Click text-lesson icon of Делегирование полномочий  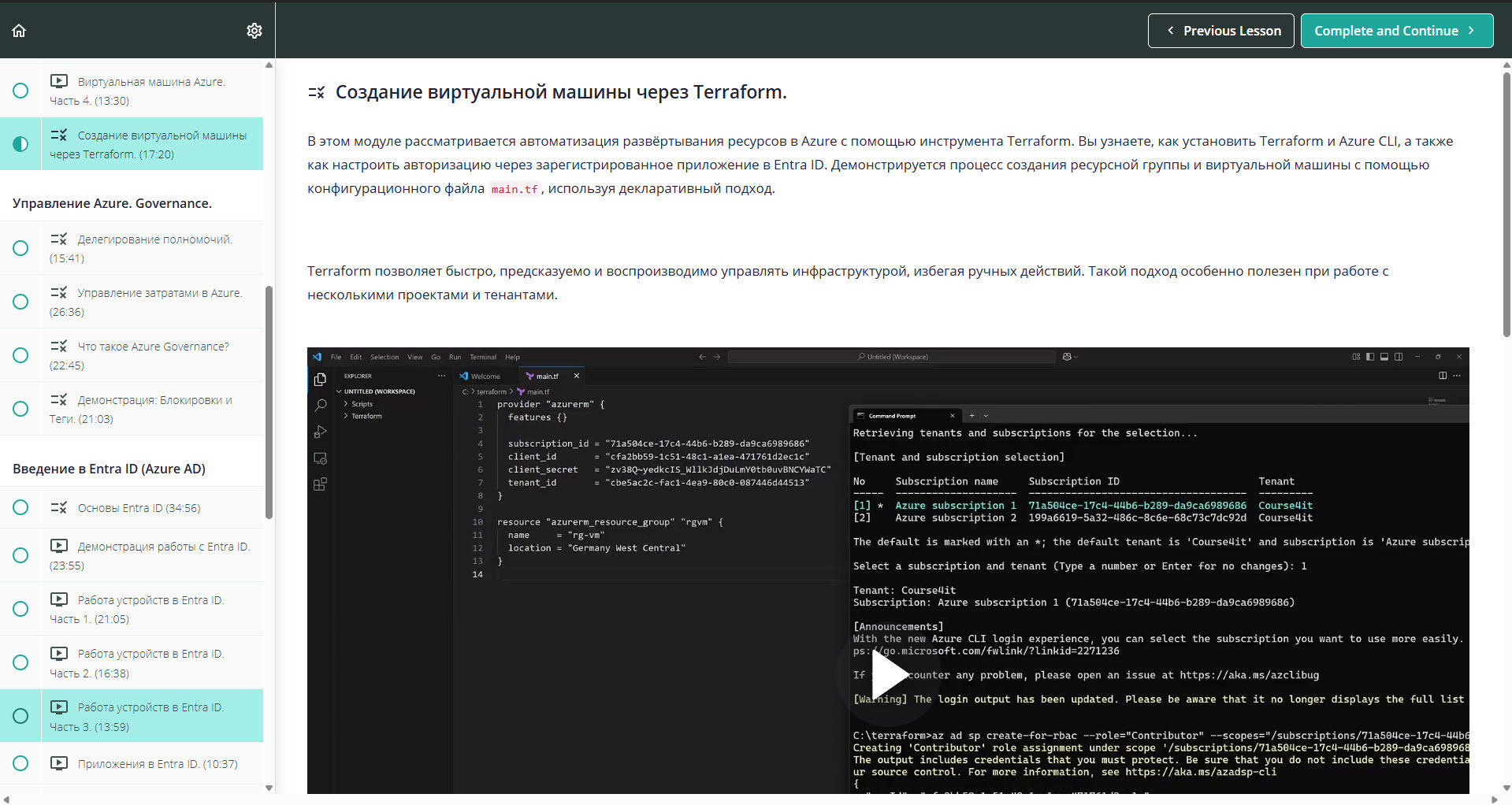click(59, 239)
